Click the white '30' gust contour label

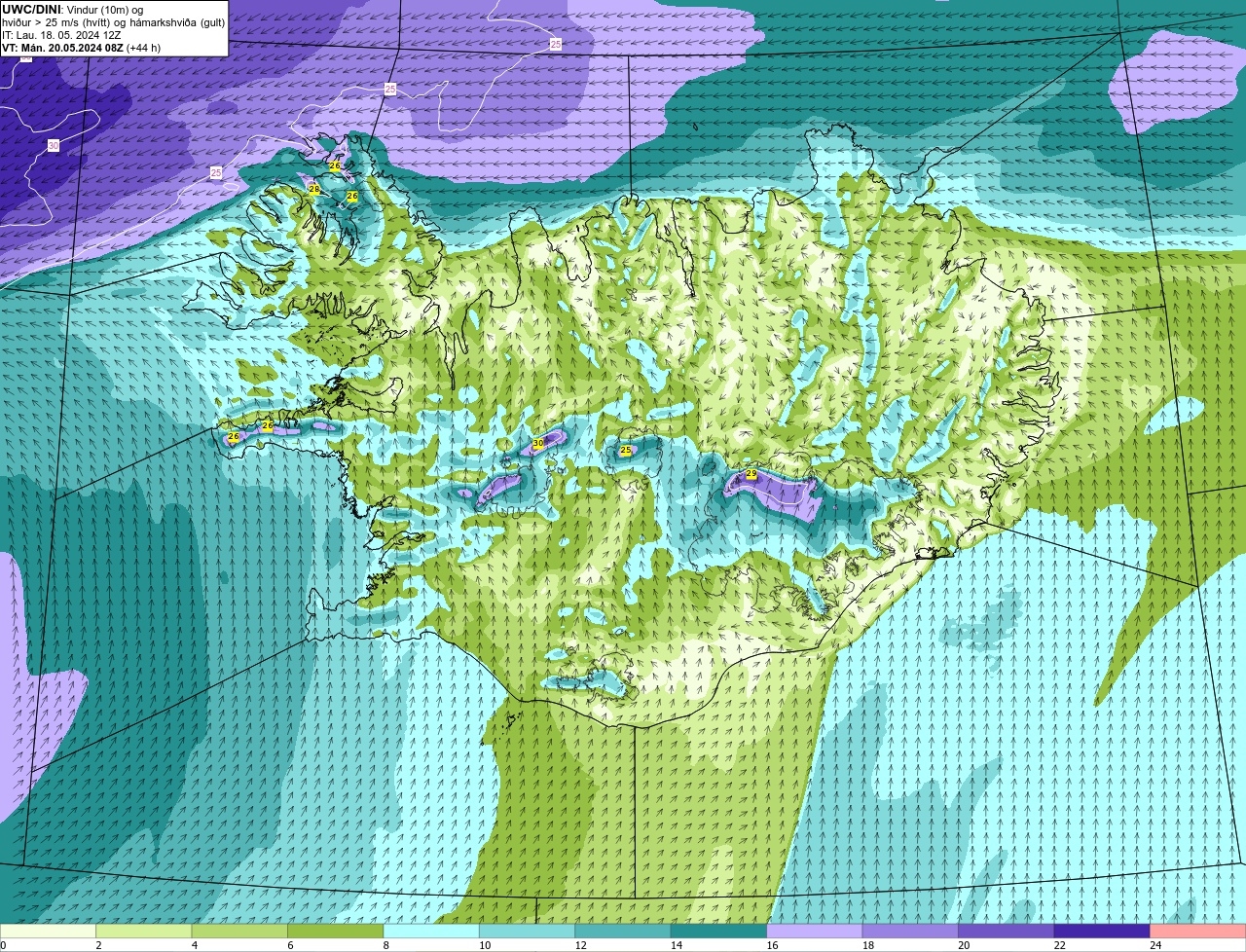(x=53, y=145)
